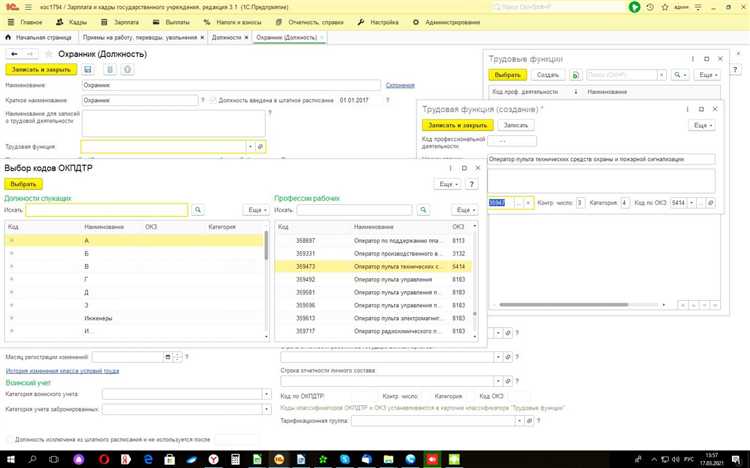The height and width of the screenshot is (468, 750).
Task: Toggle Должность исключена из штатного расписания checkbox
Action: pyautogui.click(x=10, y=439)
